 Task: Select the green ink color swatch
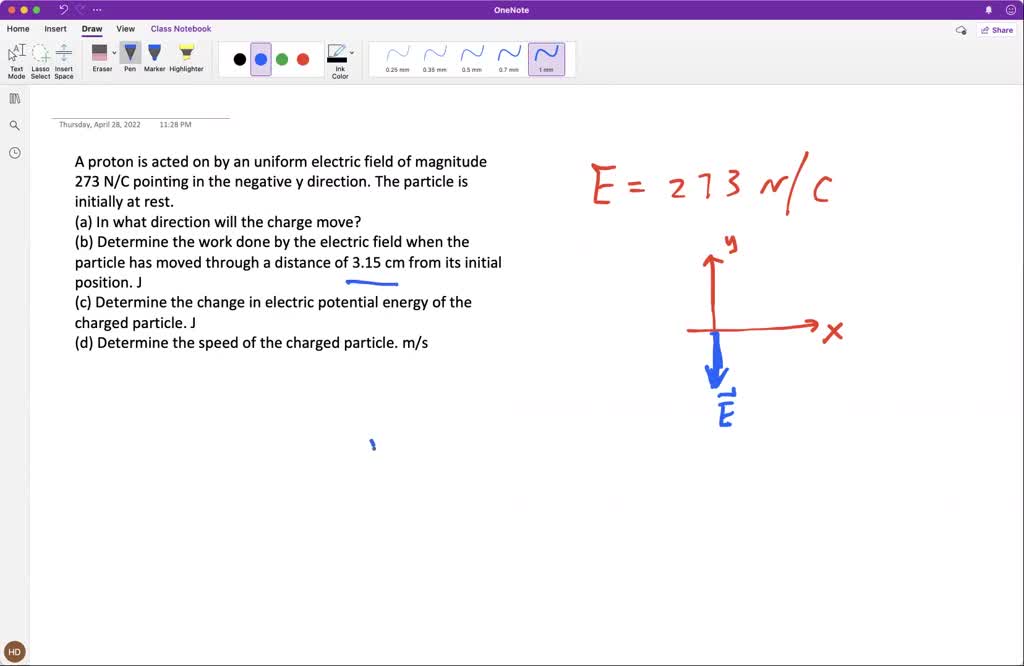click(281, 58)
